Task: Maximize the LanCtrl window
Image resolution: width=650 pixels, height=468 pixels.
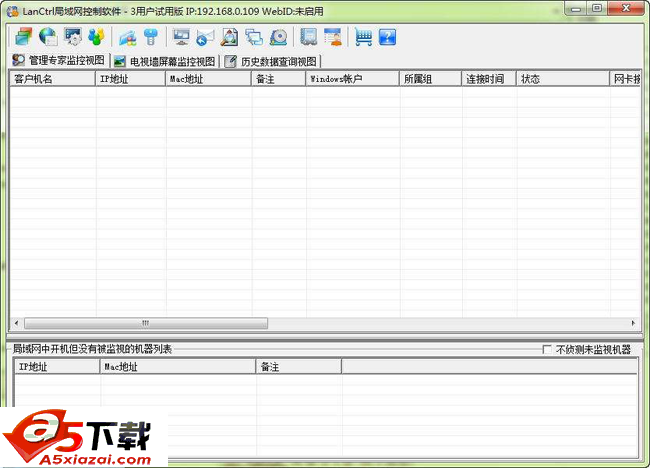Action: (597, 9)
